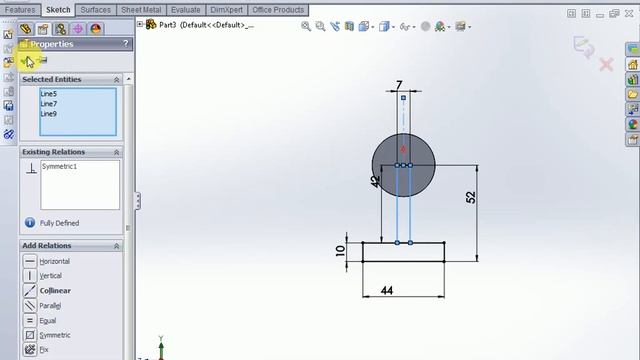Click the Apply Scene icon
This screenshot has height=360, width=640.
[440, 27]
